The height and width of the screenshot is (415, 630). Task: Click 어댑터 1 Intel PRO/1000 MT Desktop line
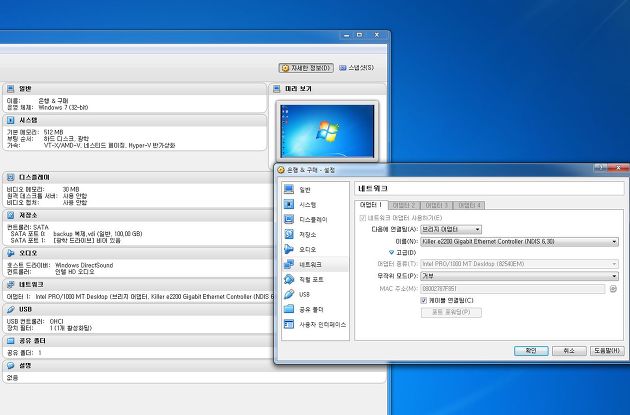(x=140, y=296)
